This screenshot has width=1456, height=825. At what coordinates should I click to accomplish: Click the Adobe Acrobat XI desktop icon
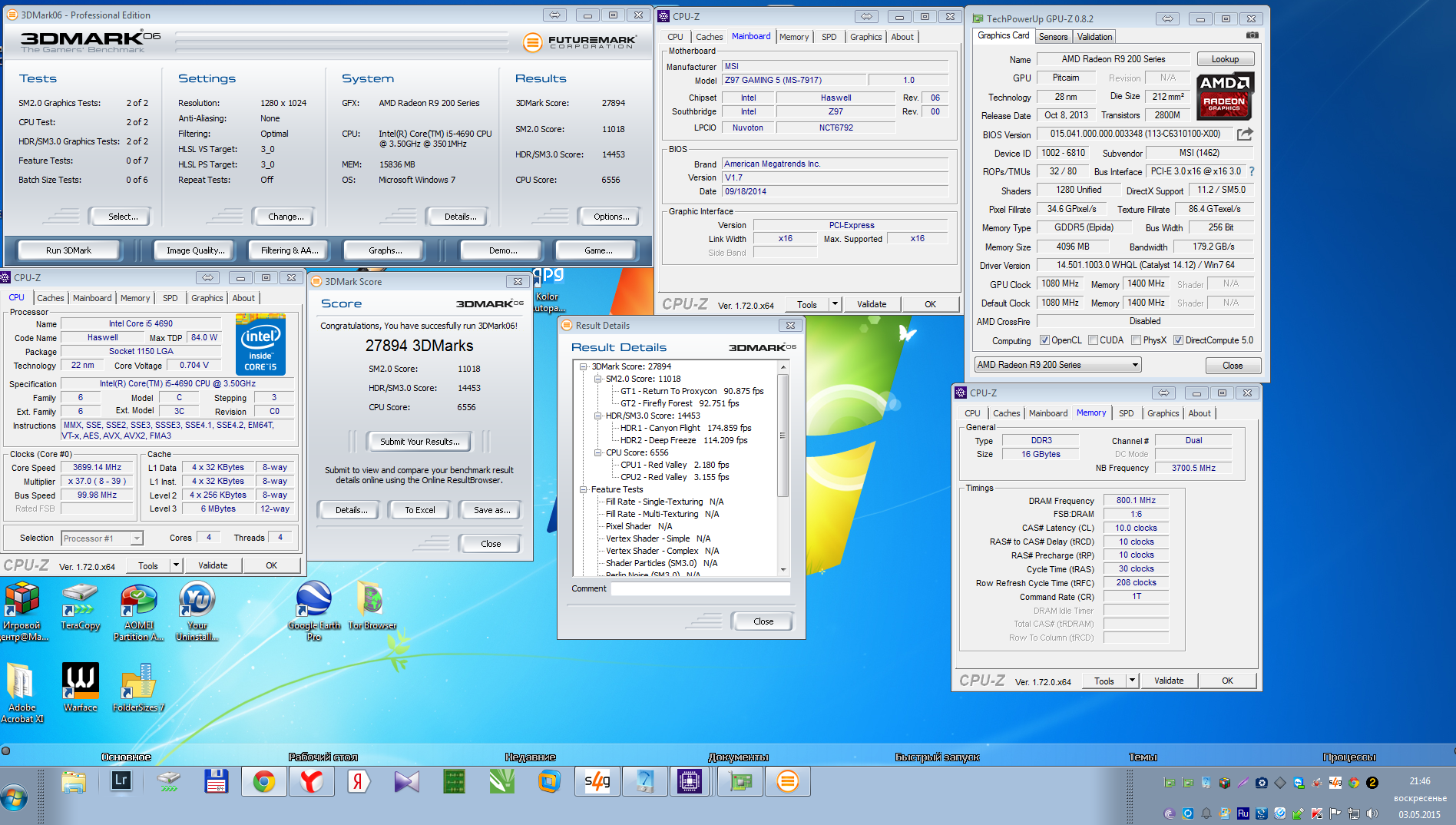click(x=22, y=691)
